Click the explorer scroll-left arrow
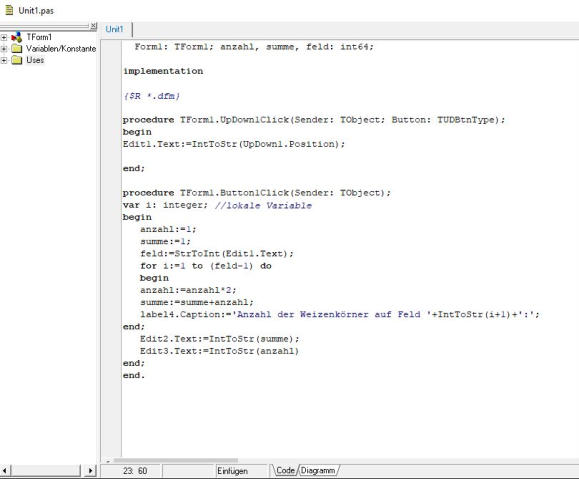Screen dimensions: 579x479 tap(5, 471)
